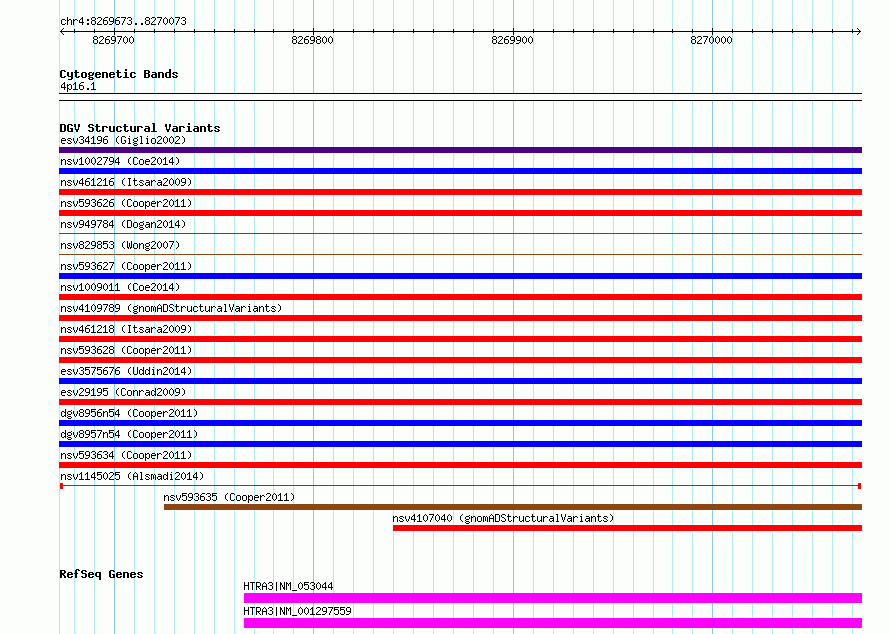Click ruler position 8270000
Viewport: 890px width, 634px height.
(711, 40)
